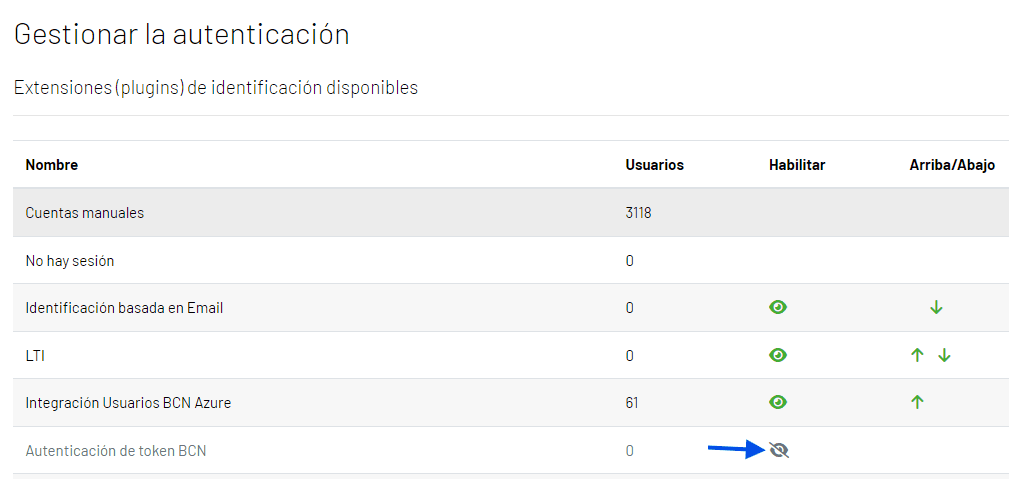Hide the LTI authentication plugin
Image resolution: width=1009 pixels, height=479 pixels.
click(778, 355)
